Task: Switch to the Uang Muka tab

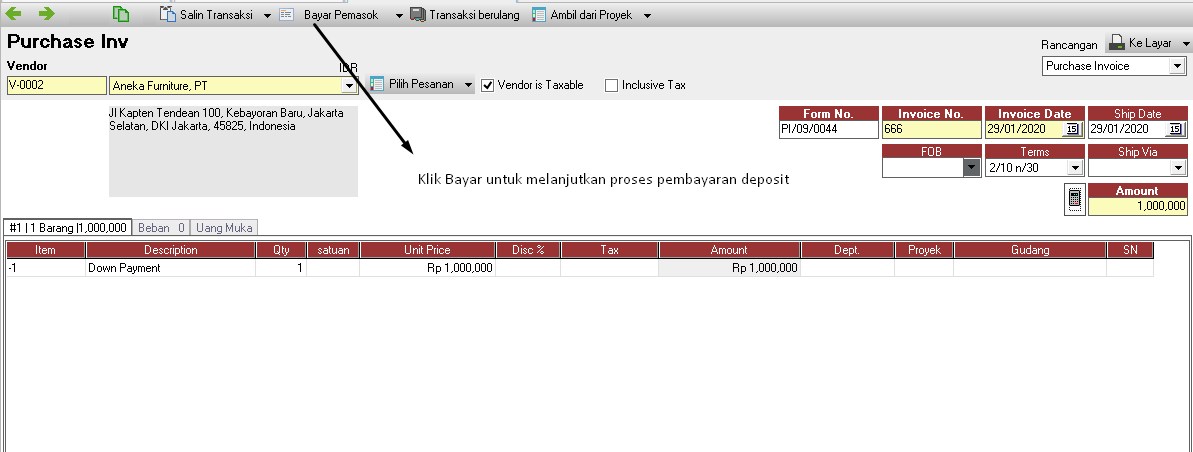Action: point(225,227)
